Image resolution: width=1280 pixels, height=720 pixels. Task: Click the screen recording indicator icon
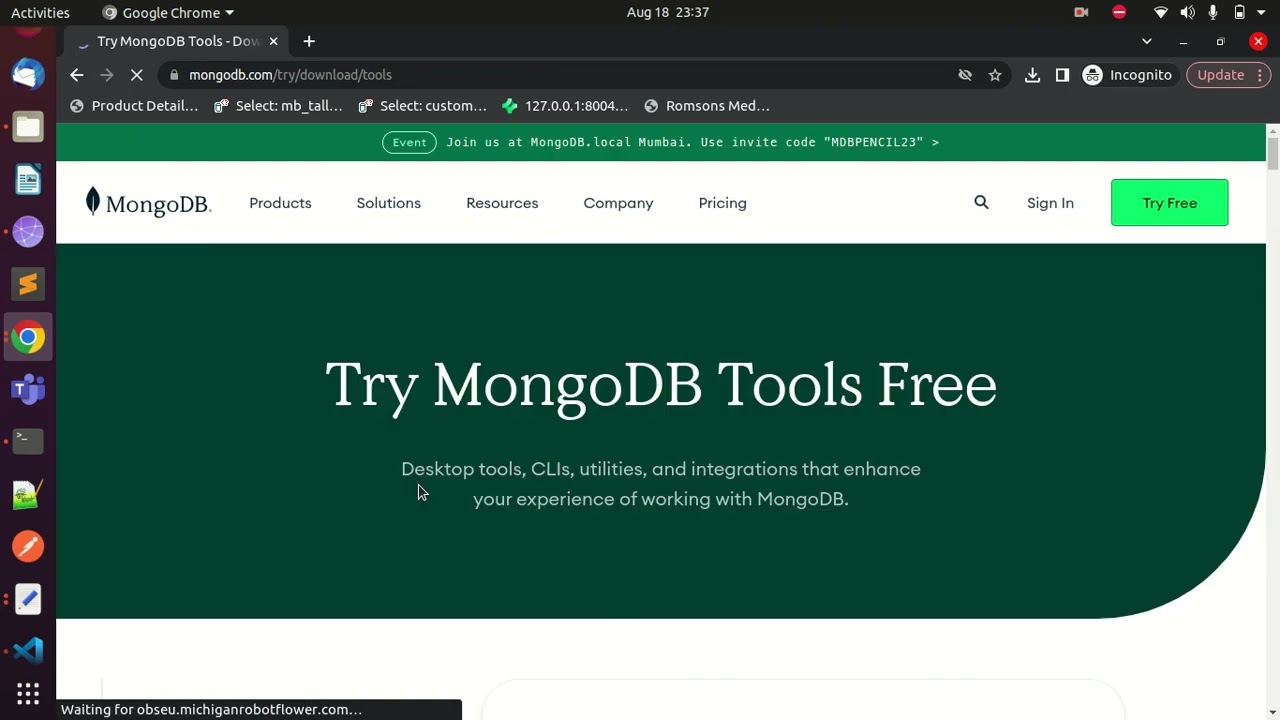pos(1081,12)
